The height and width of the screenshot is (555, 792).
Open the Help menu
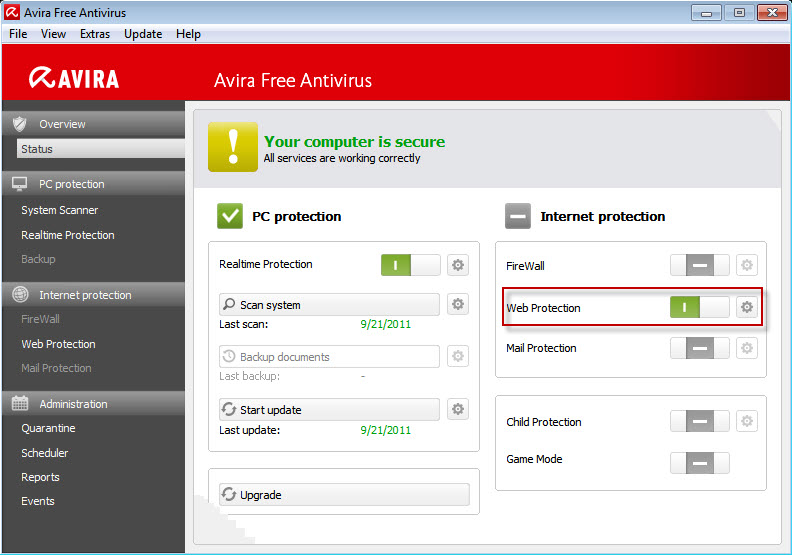(x=188, y=34)
